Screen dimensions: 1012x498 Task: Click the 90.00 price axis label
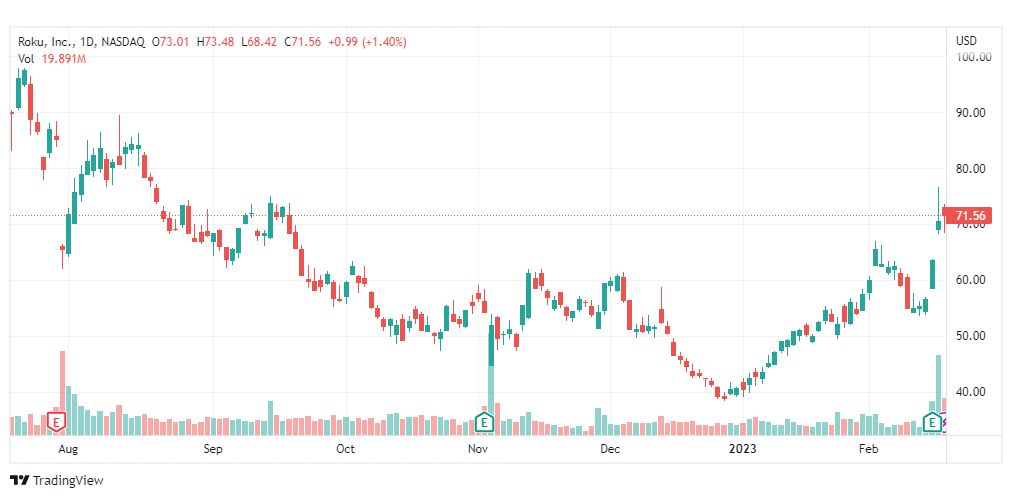[x=971, y=112]
